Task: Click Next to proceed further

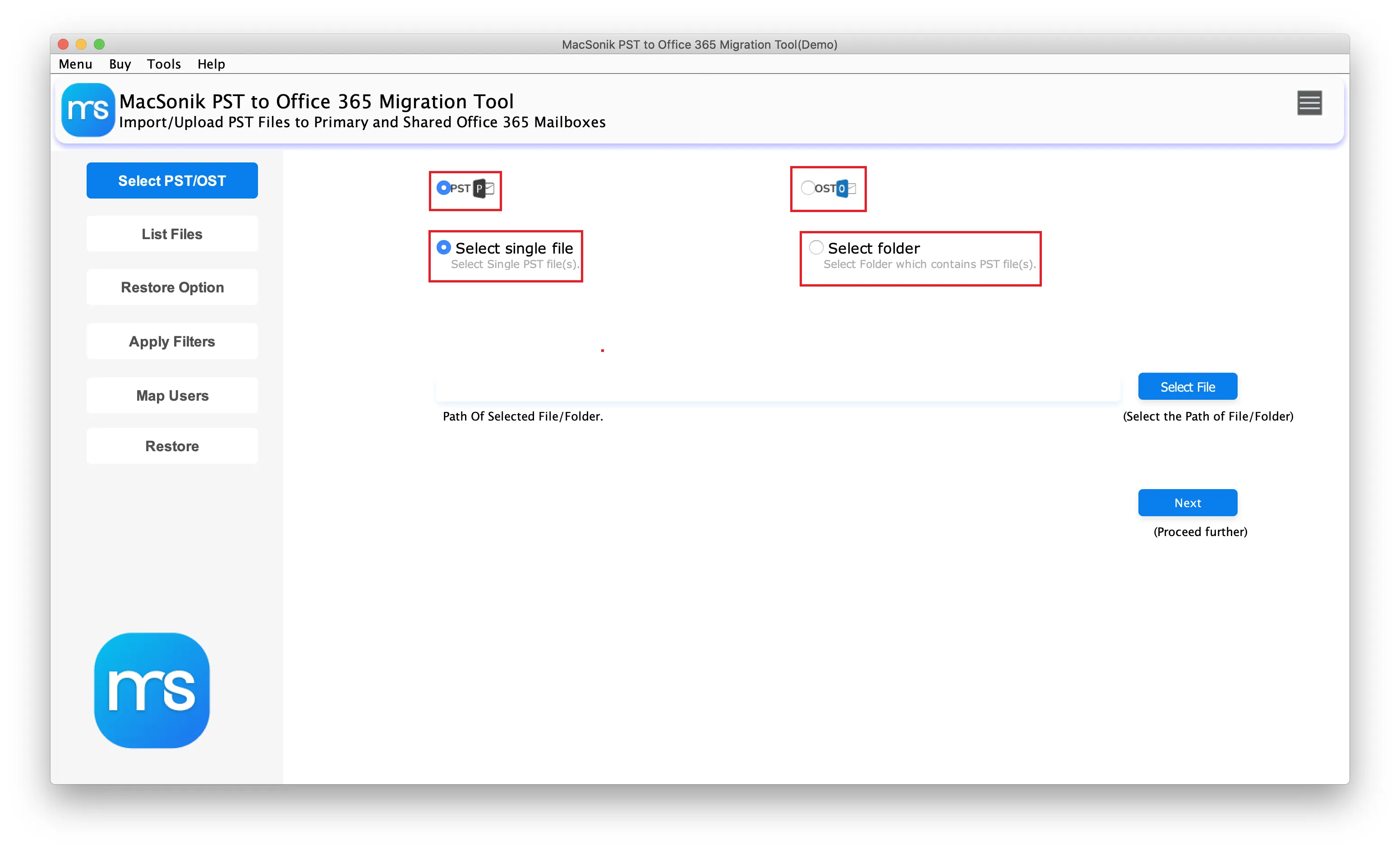Action: (1188, 503)
